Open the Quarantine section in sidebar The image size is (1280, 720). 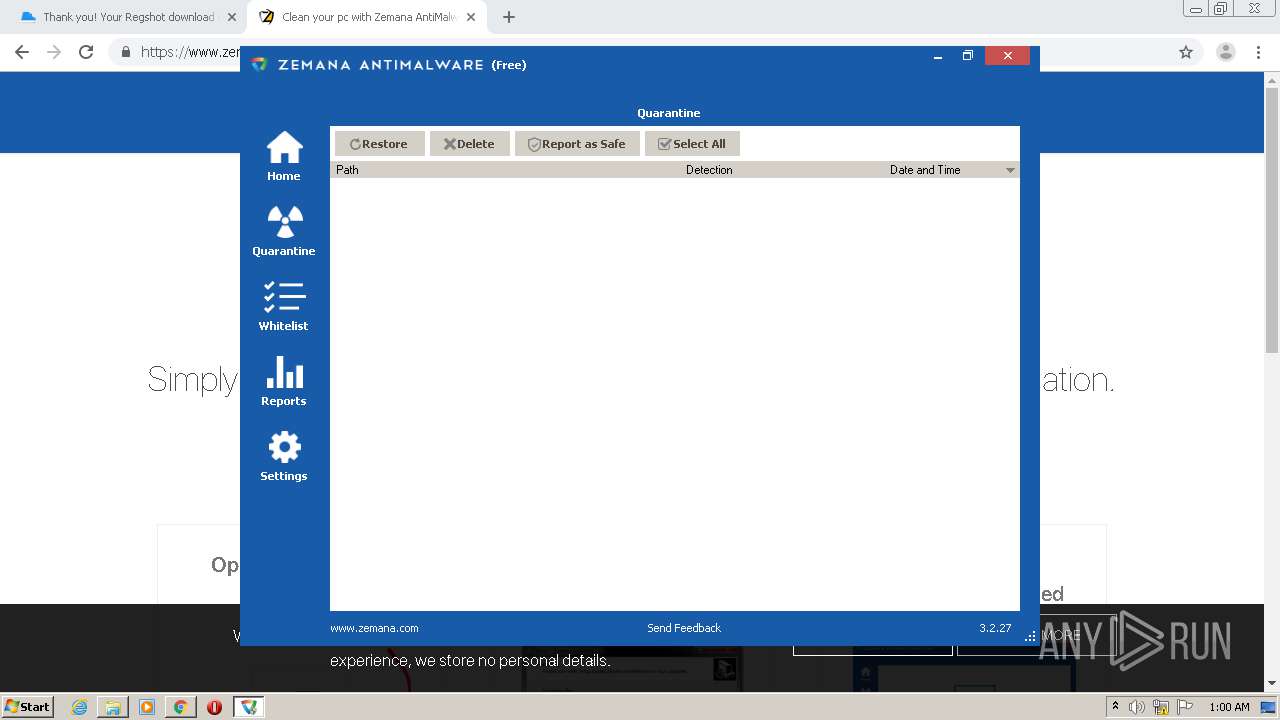(284, 232)
